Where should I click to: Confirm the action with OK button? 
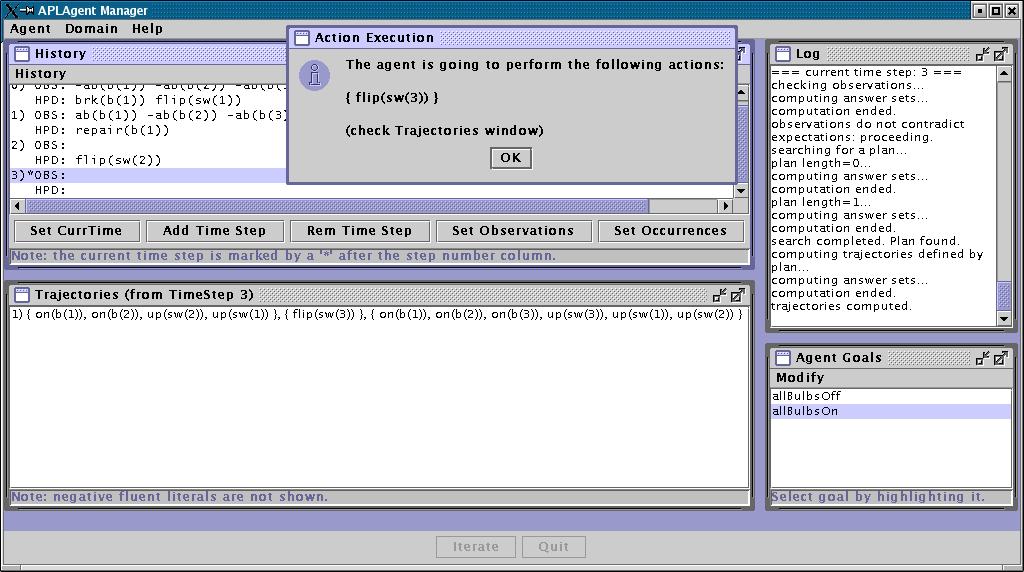[510, 158]
